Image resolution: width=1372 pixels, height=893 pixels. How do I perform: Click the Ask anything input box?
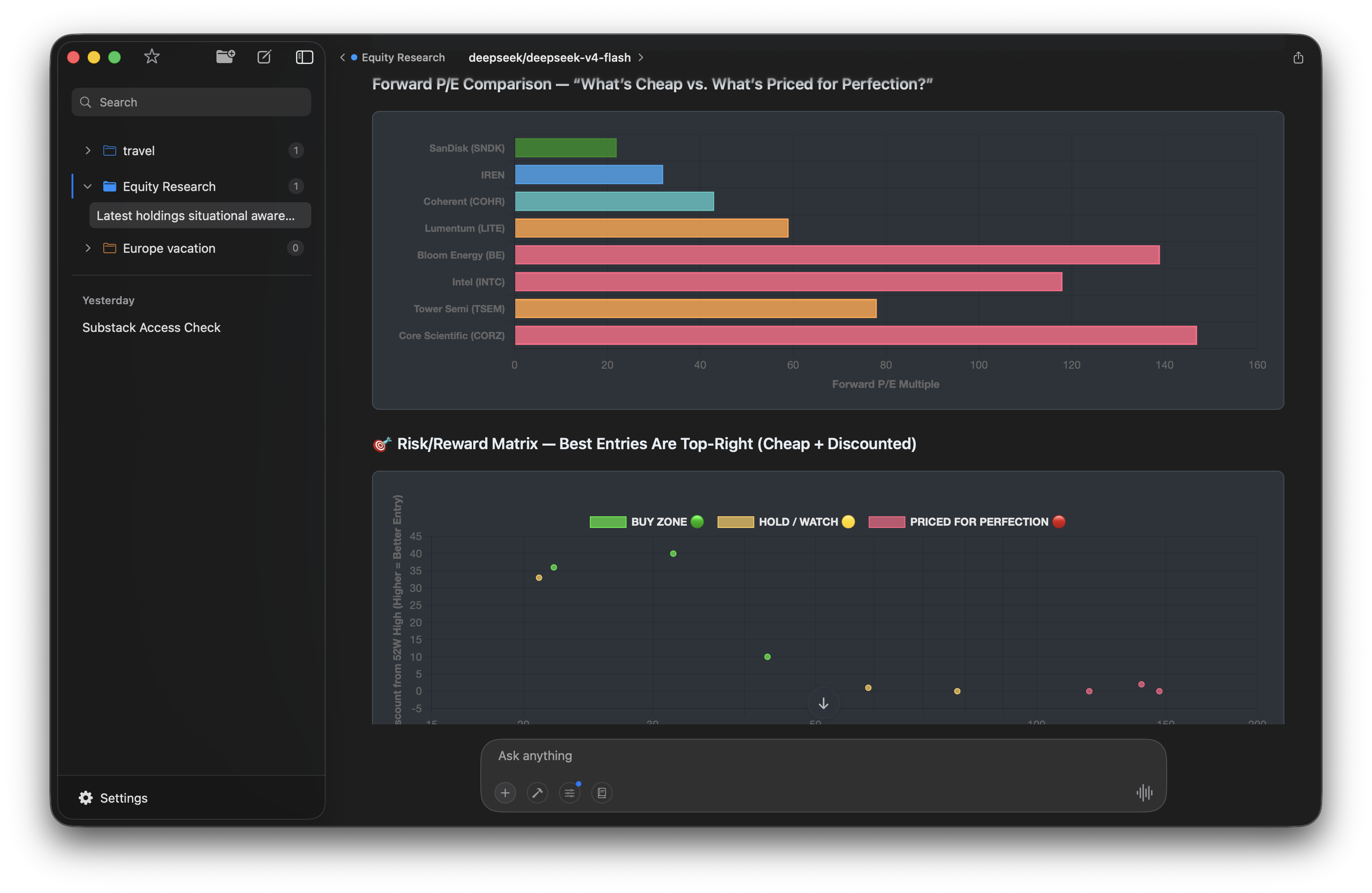pos(823,756)
